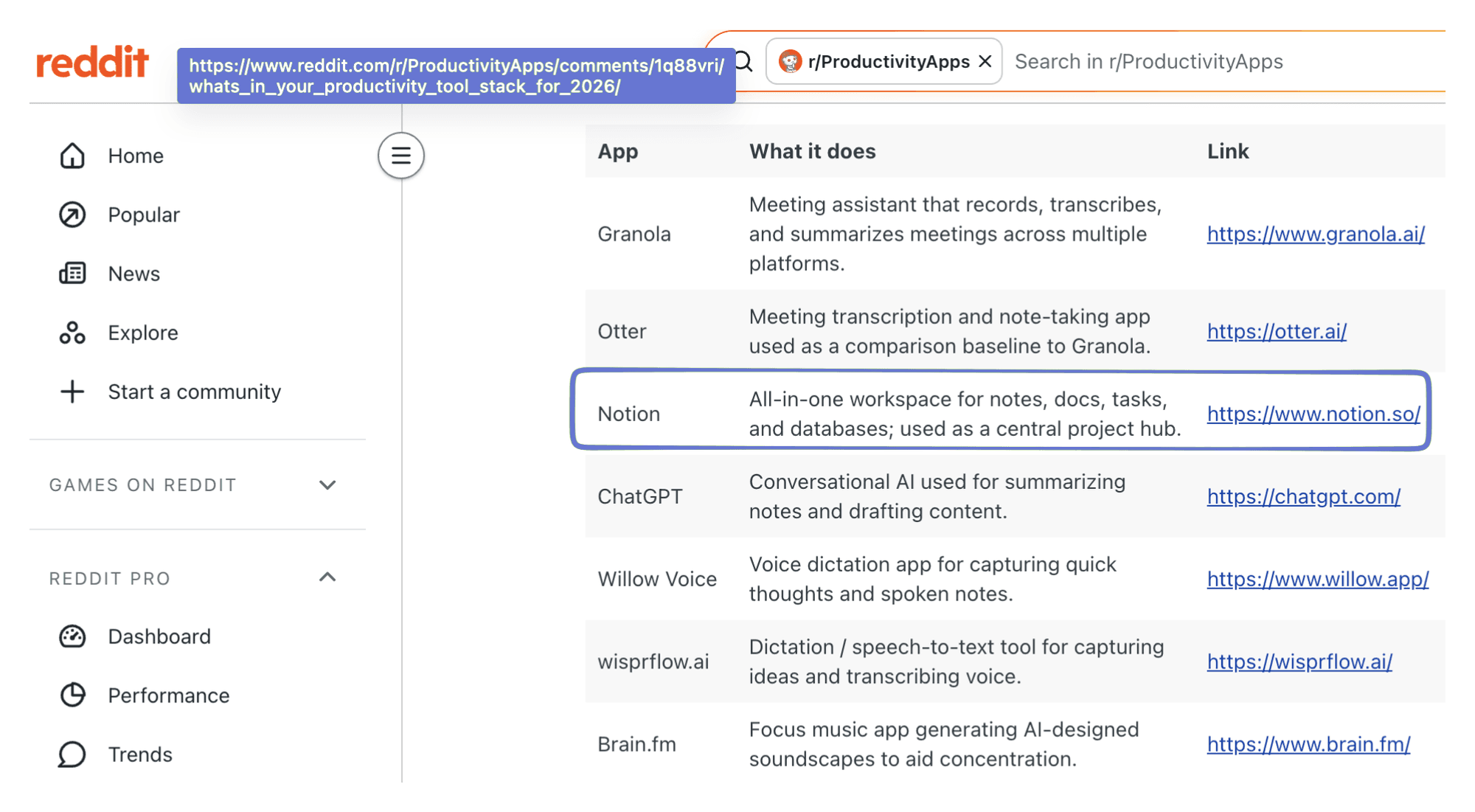Open the willow.app link
The width and height of the screenshot is (1475, 812).
(1318, 579)
